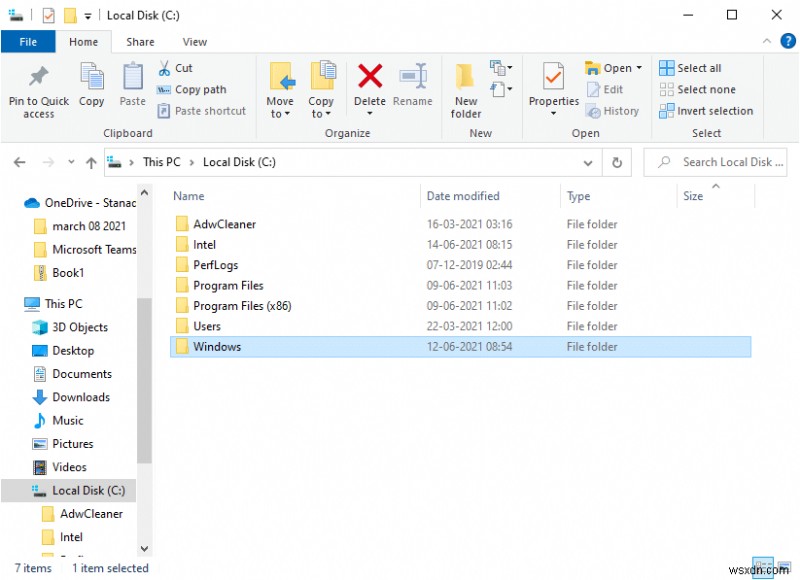
Task: Click the Rename icon
Action: tap(413, 76)
